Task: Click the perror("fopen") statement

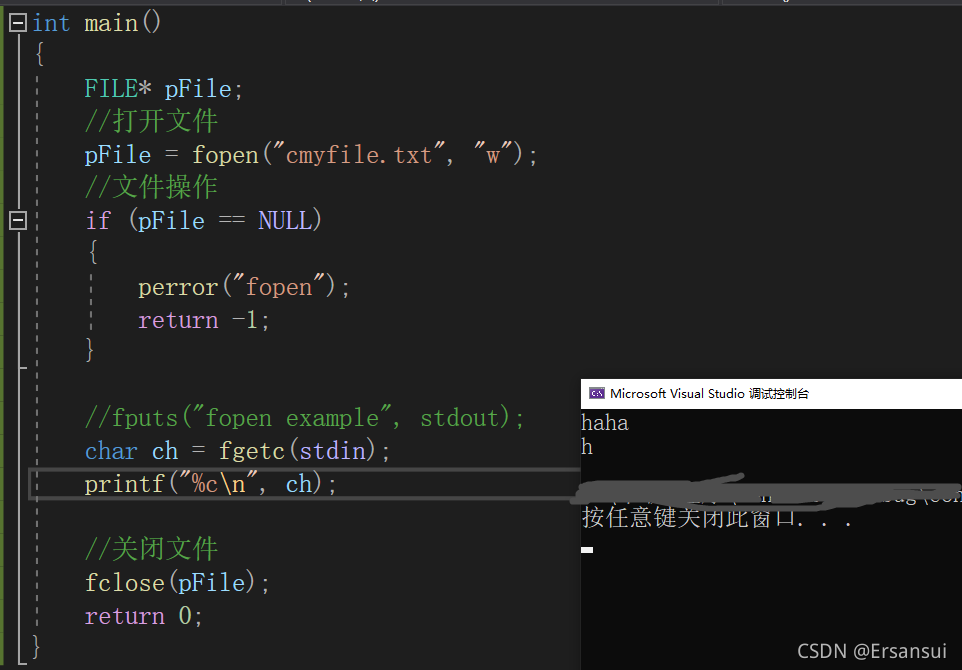Action: (x=244, y=287)
